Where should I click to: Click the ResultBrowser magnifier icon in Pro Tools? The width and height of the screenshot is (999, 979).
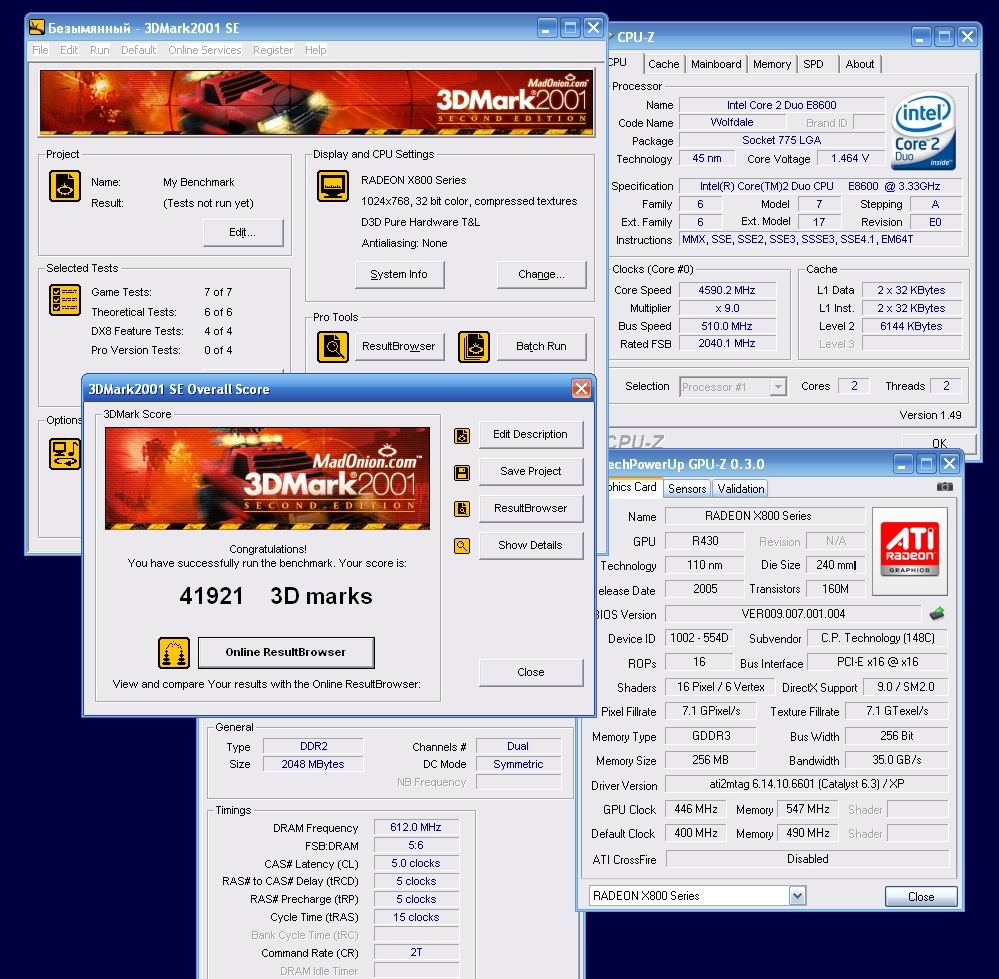tap(333, 347)
